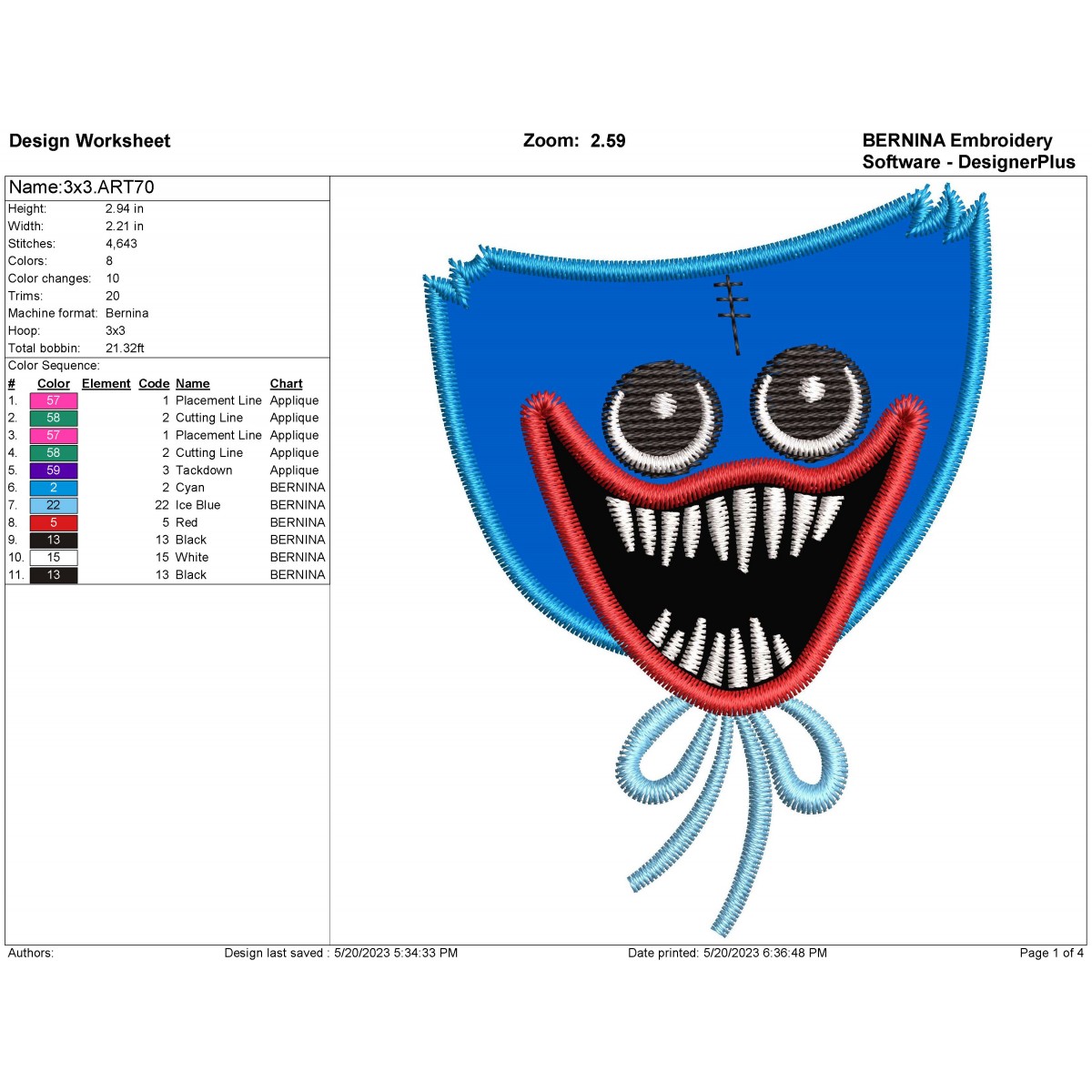
Task: Select "Placement Line" in sequence row 3
Action: (x=218, y=435)
